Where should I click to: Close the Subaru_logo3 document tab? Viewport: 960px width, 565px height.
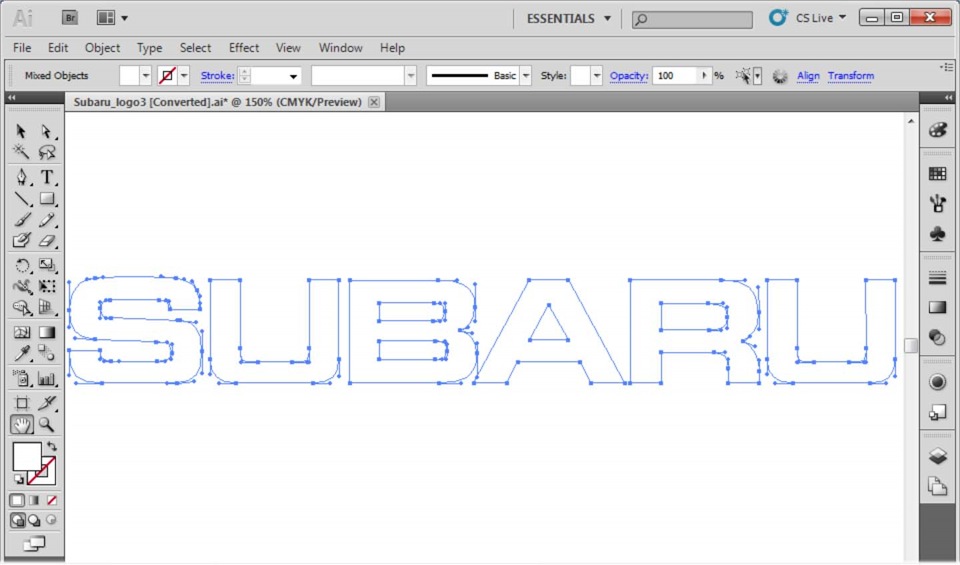[373, 102]
